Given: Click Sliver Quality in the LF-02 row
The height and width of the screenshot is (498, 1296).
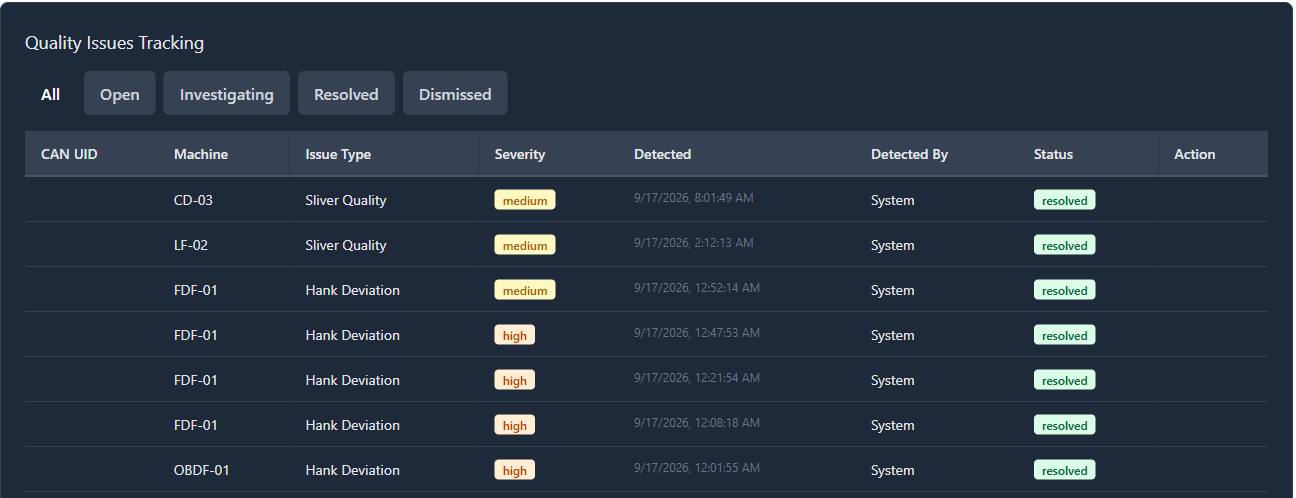Looking at the screenshot, I should point(346,245).
